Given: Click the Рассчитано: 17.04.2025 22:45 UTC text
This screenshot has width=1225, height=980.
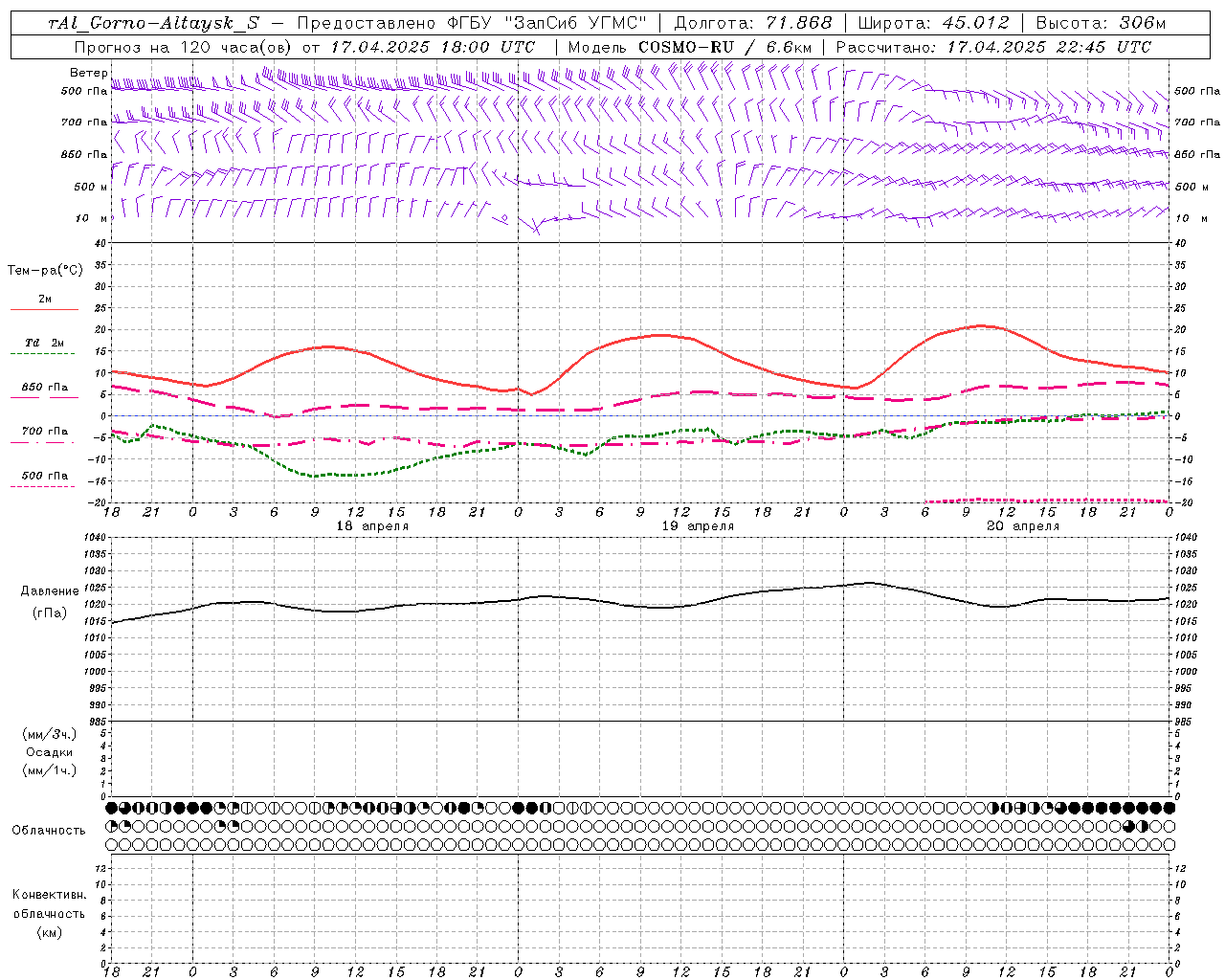Looking at the screenshot, I should tap(993, 47).
